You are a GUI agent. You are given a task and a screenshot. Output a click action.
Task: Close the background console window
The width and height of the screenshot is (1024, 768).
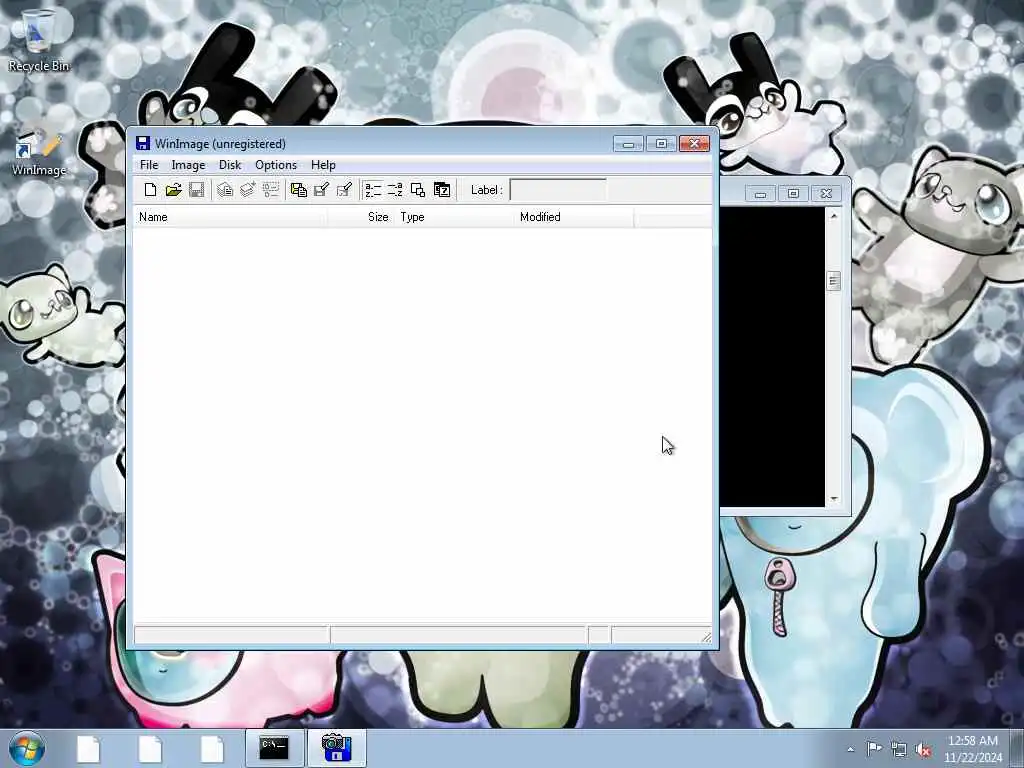click(x=826, y=193)
